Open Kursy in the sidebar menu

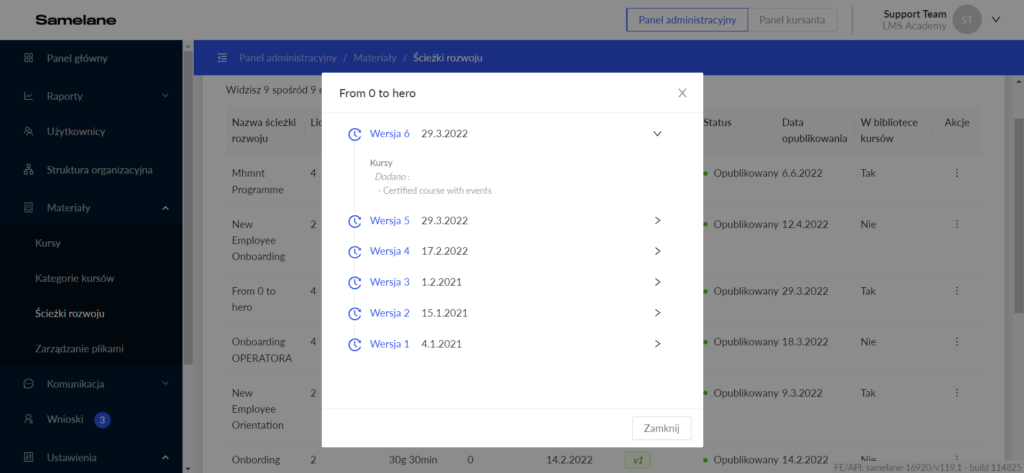coord(48,243)
